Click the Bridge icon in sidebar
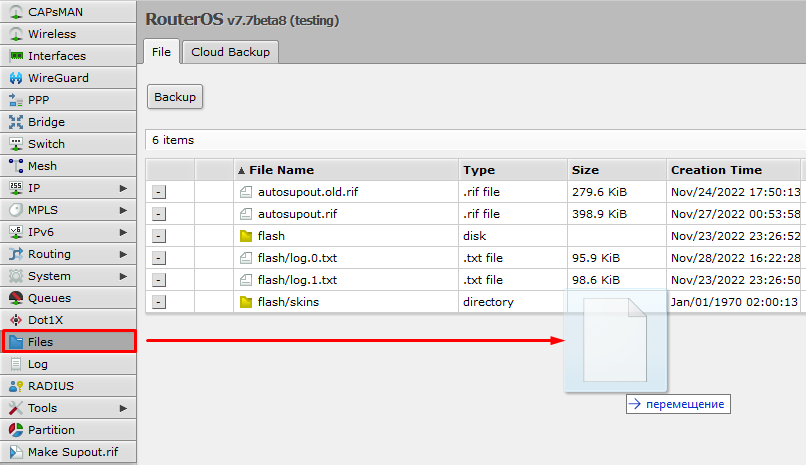 point(16,122)
